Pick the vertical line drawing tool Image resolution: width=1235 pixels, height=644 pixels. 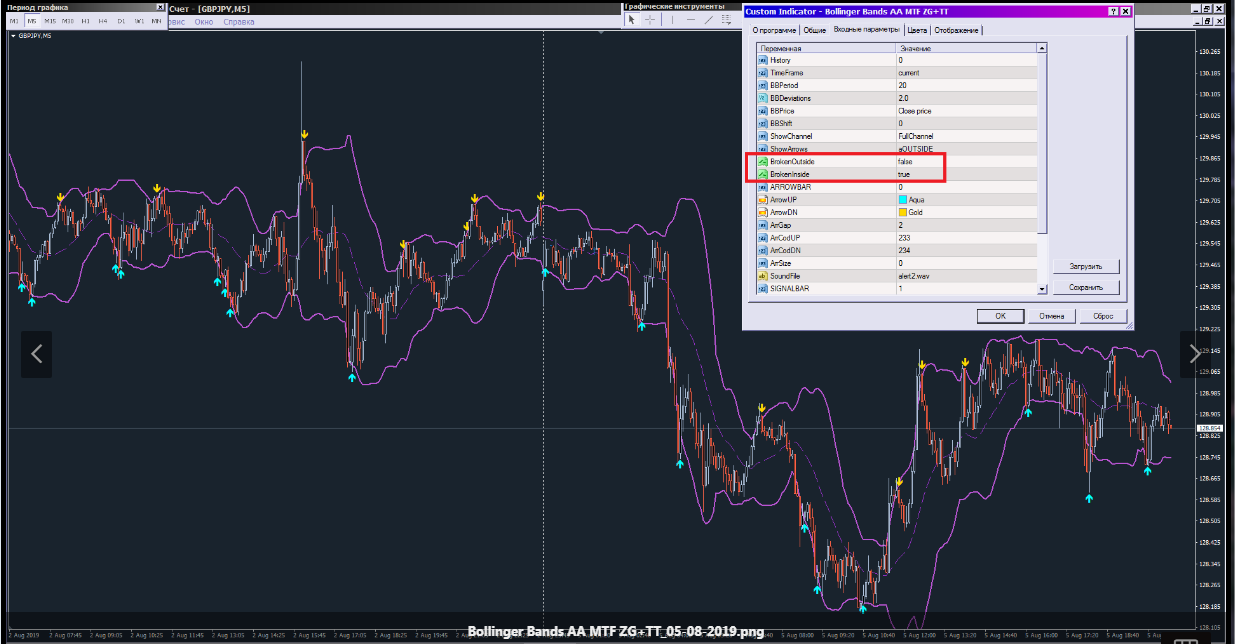[x=673, y=20]
